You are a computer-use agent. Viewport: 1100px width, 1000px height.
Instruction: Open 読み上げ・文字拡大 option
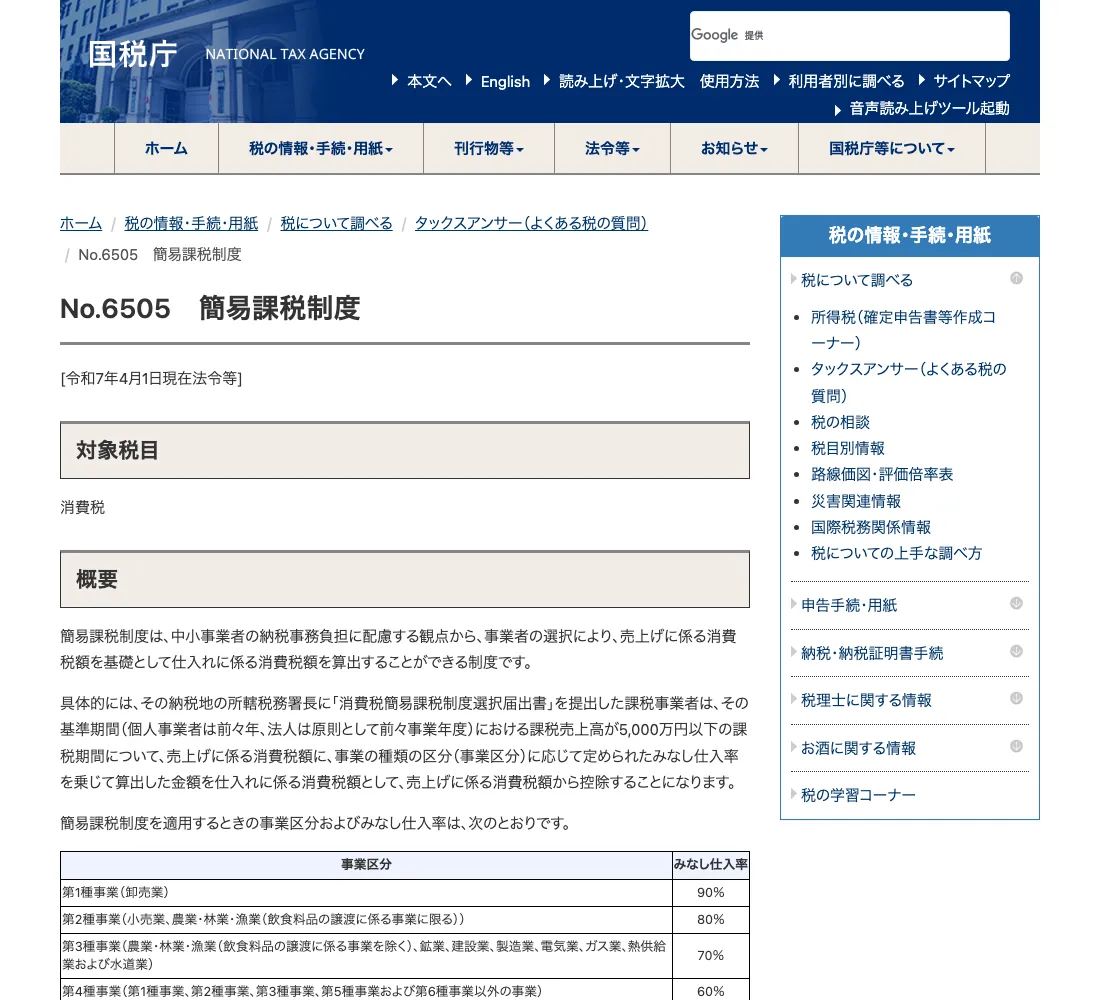(622, 81)
